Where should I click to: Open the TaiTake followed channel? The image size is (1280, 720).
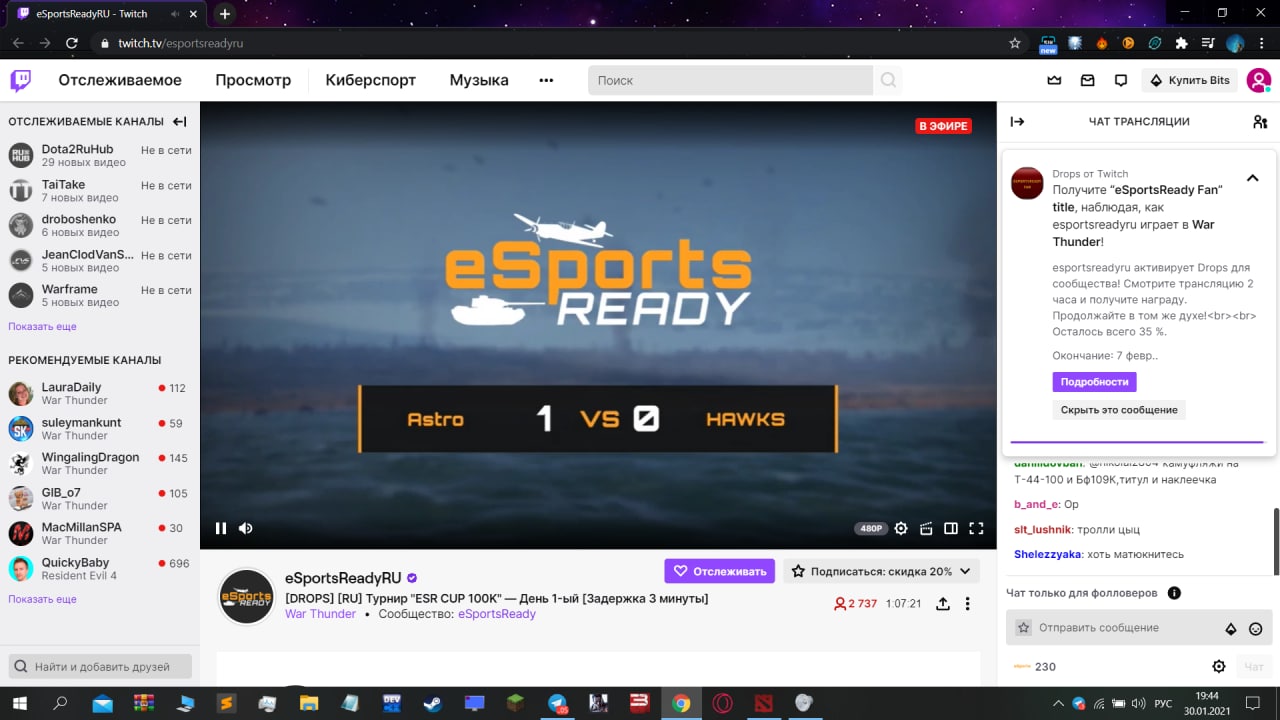point(100,190)
